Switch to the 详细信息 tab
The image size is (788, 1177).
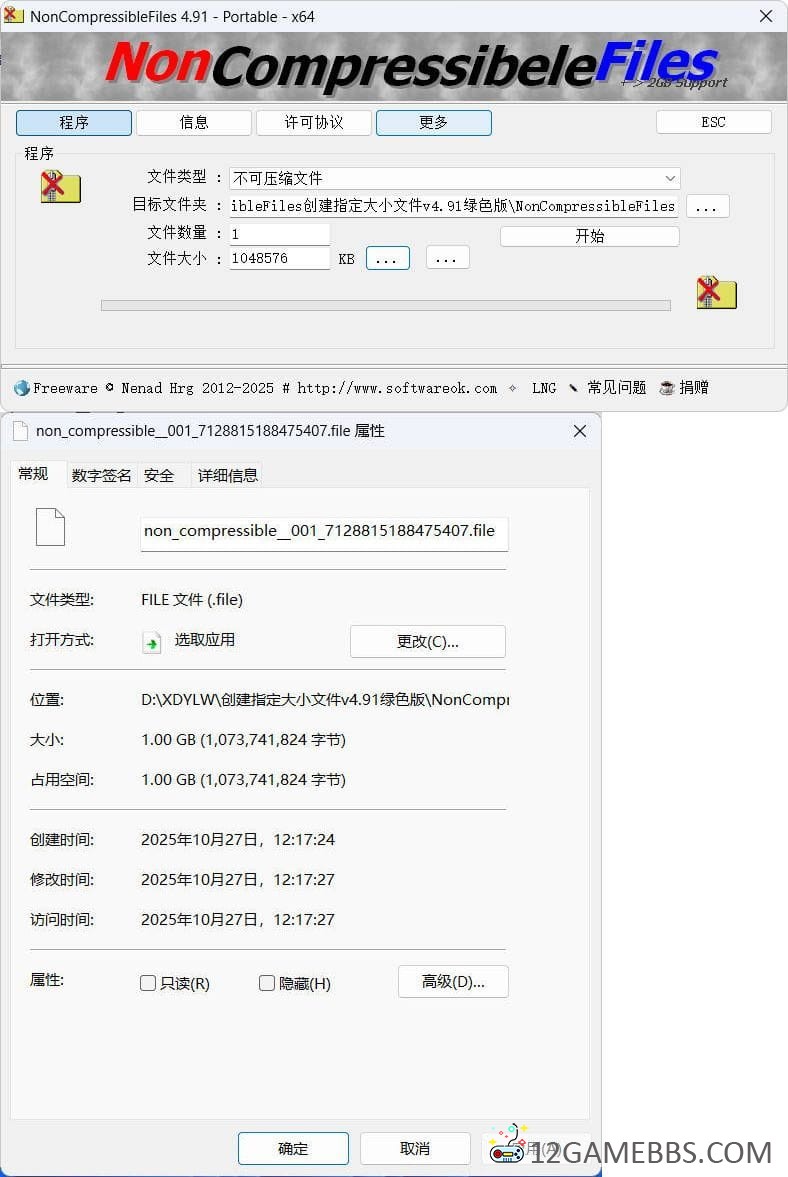pyautogui.click(x=228, y=476)
